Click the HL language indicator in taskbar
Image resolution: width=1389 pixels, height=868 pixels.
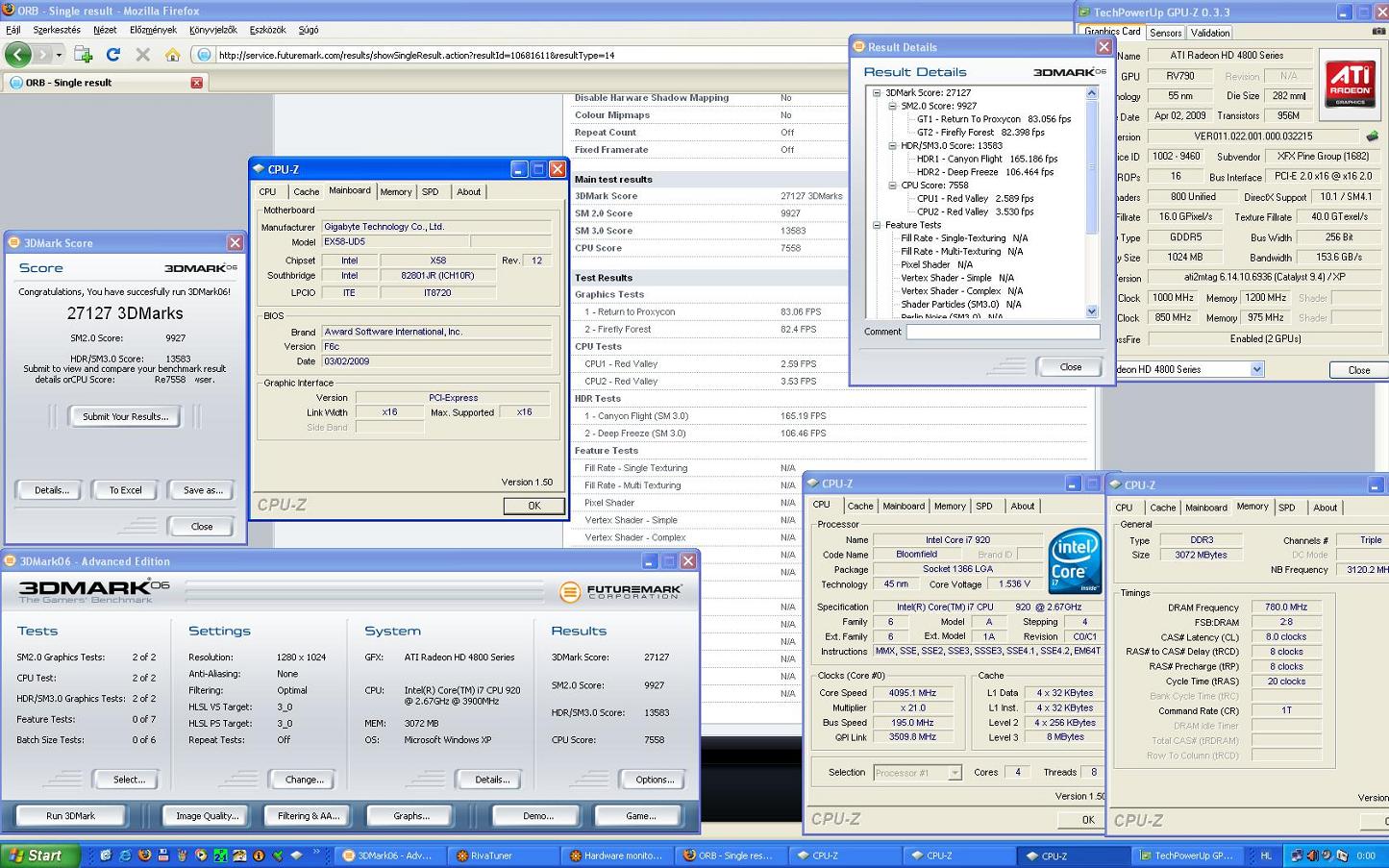coord(1266,856)
